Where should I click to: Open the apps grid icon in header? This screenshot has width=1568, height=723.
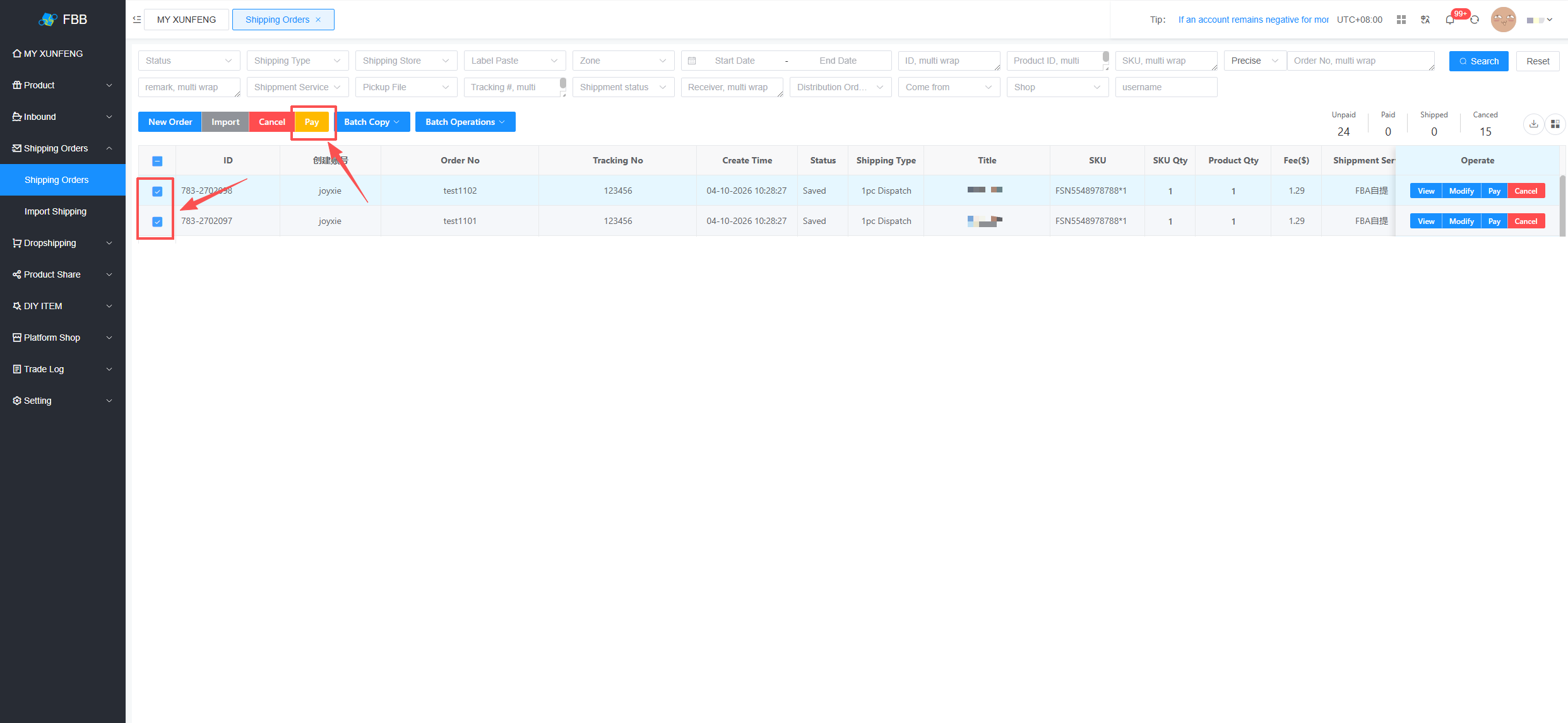(1401, 20)
